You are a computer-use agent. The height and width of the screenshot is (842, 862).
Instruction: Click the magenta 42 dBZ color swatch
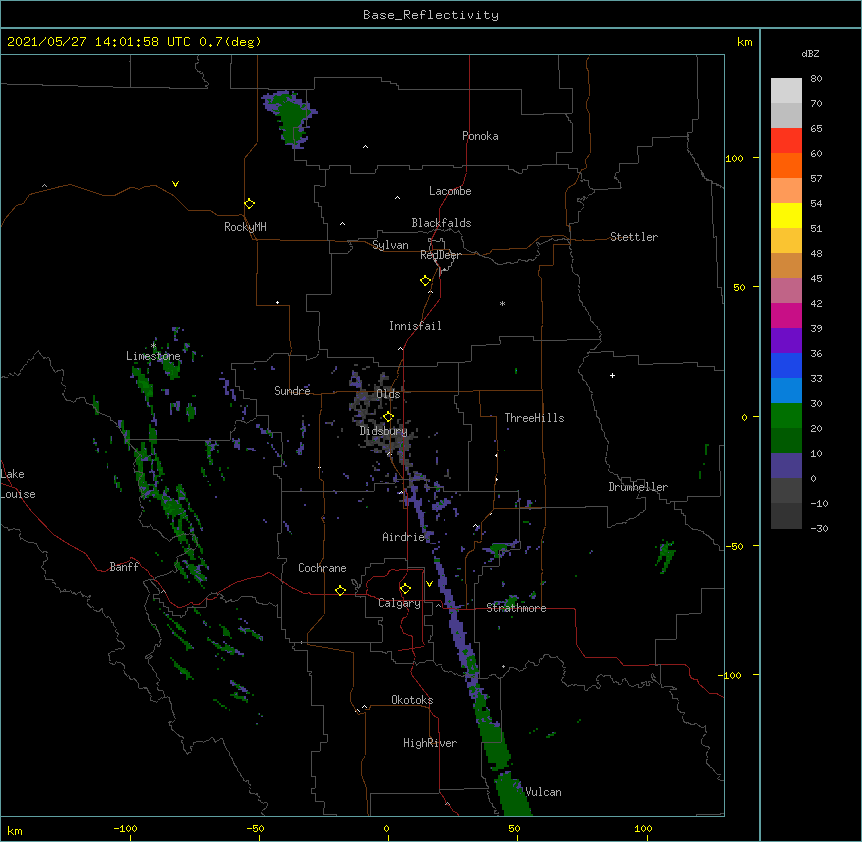[786, 315]
